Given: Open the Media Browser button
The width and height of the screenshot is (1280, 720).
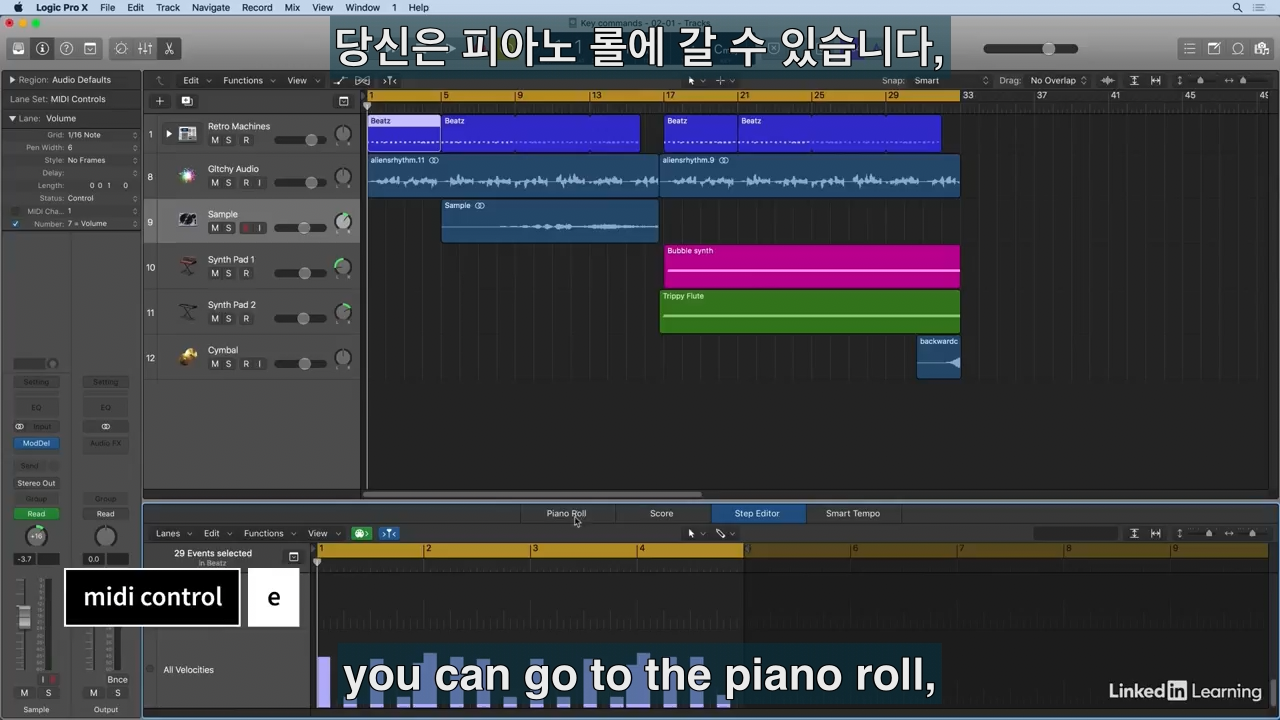Looking at the screenshot, I should click(1262, 48).
